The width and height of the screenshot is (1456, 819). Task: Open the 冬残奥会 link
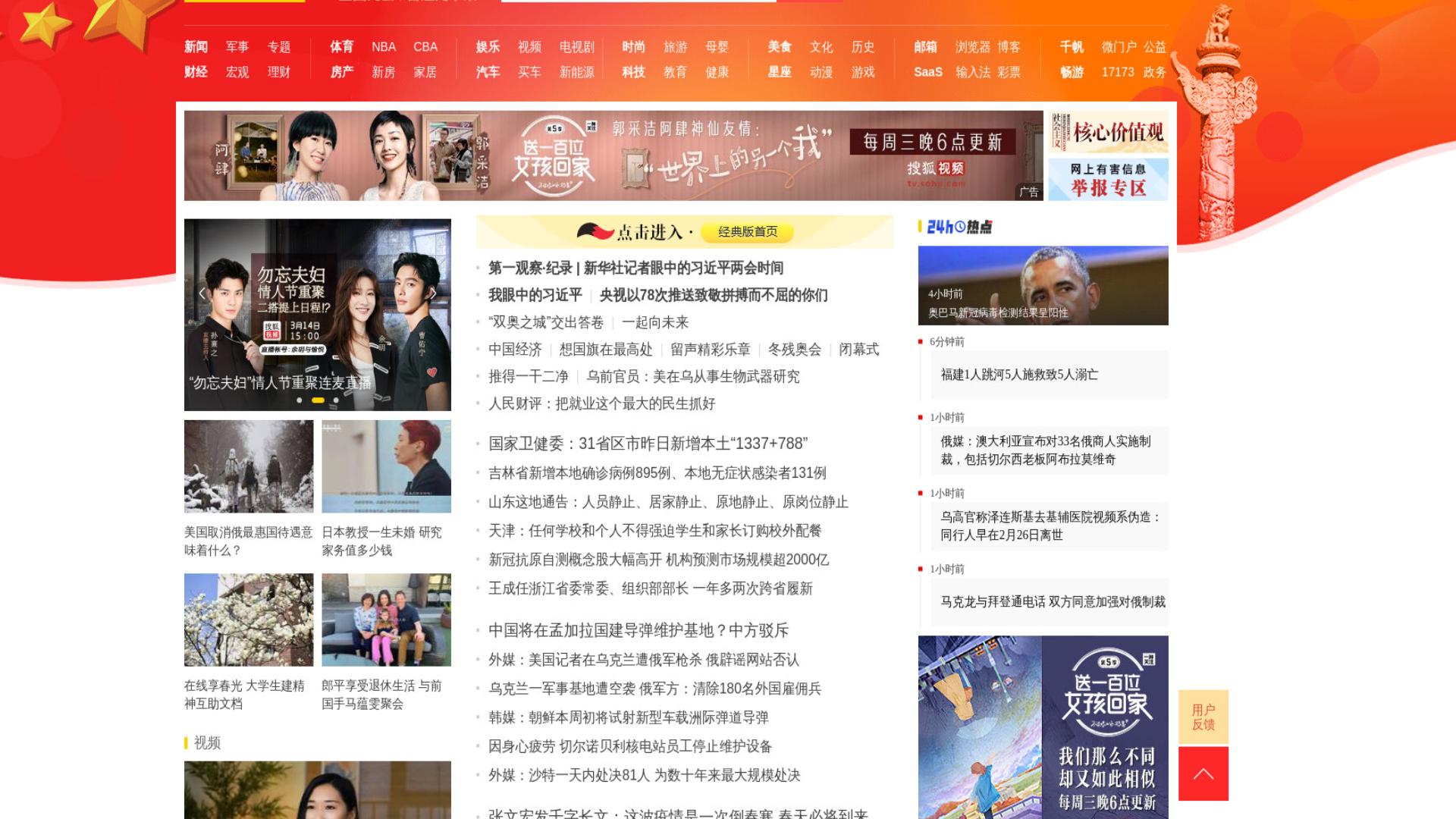794,350
